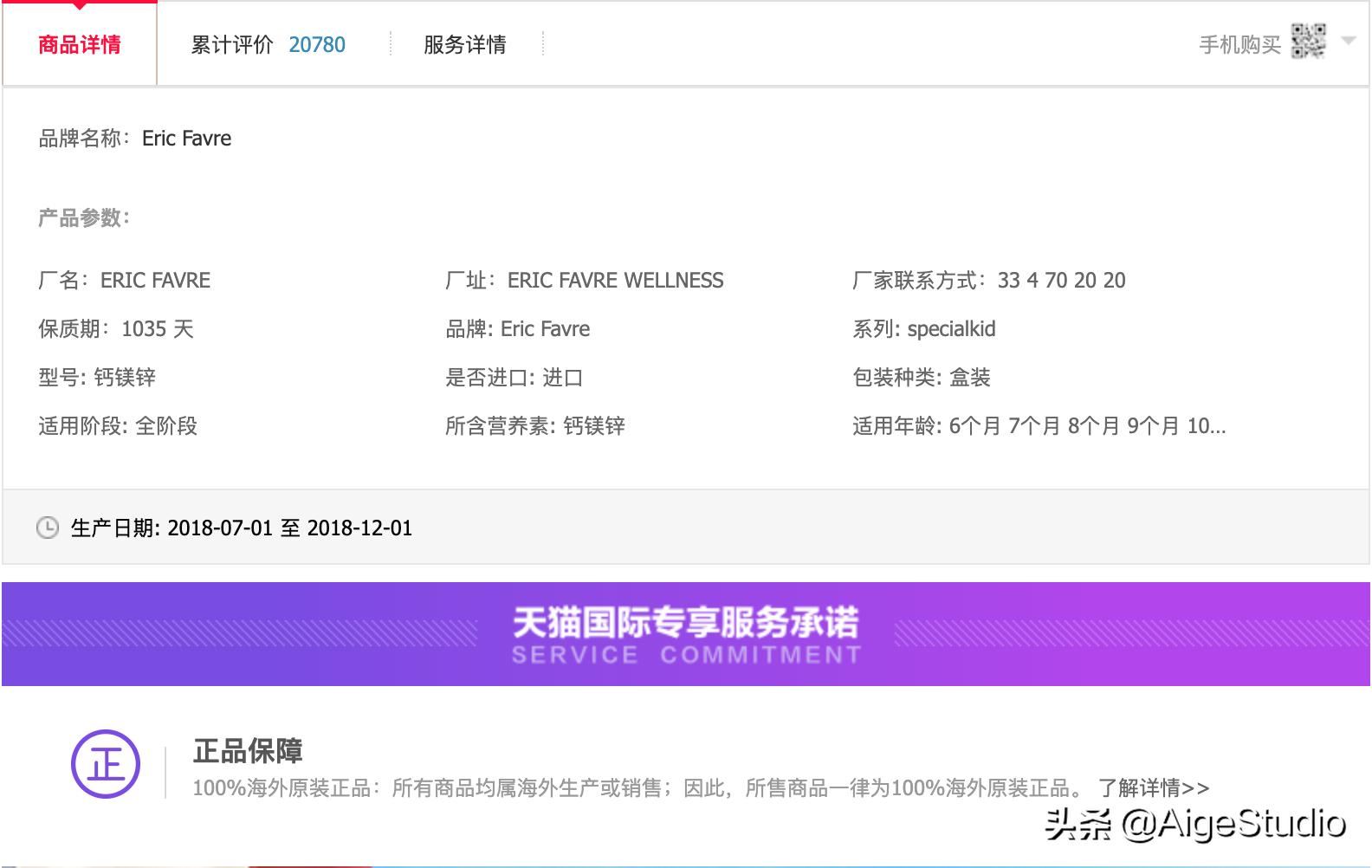The image size is (1372, 868).
Task: Select the 厂名: ERIC FAVRE entry
Action: [125, 281]
